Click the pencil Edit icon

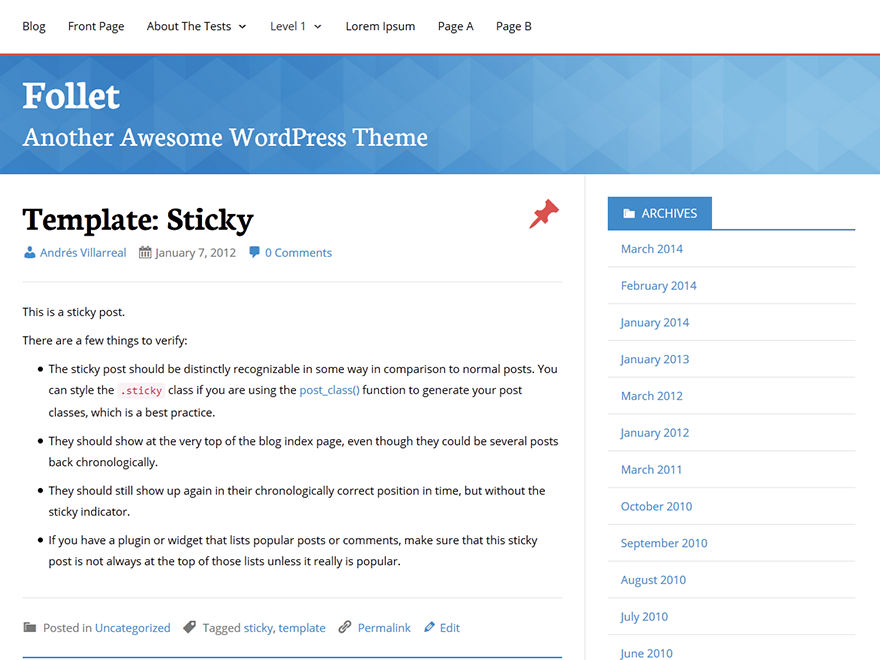click(427, 627)
